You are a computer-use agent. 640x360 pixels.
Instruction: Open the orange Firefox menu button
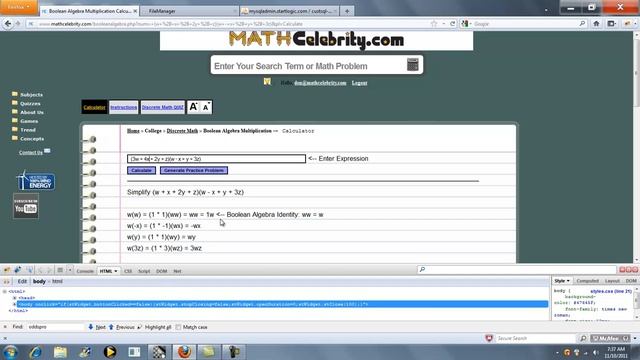coord(19,7)
